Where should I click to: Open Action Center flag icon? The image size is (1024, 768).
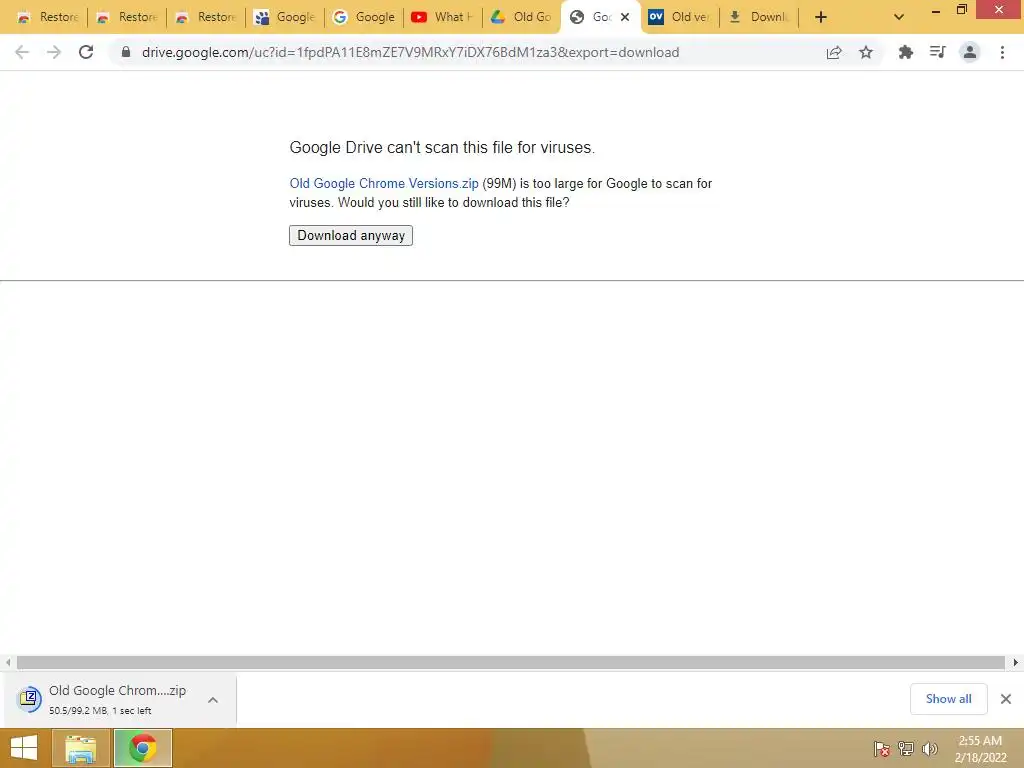(881, 748)
